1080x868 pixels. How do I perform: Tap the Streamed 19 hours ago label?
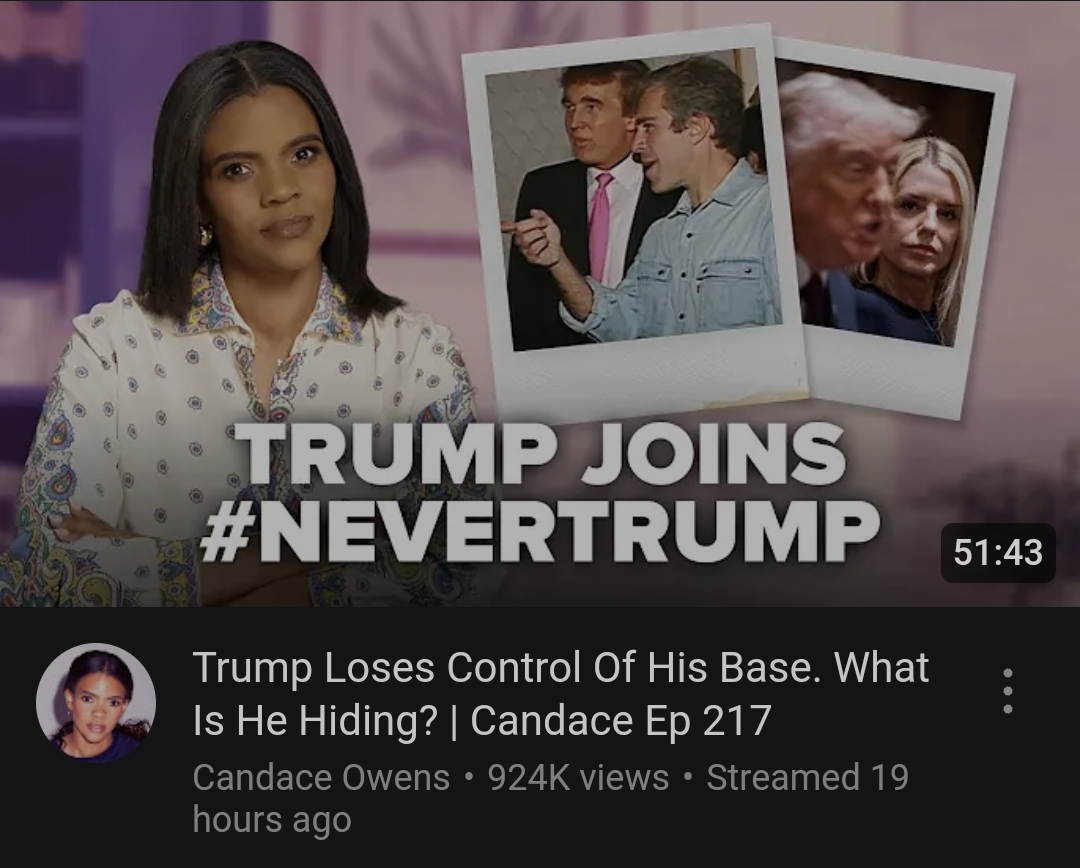coord(550,798)
